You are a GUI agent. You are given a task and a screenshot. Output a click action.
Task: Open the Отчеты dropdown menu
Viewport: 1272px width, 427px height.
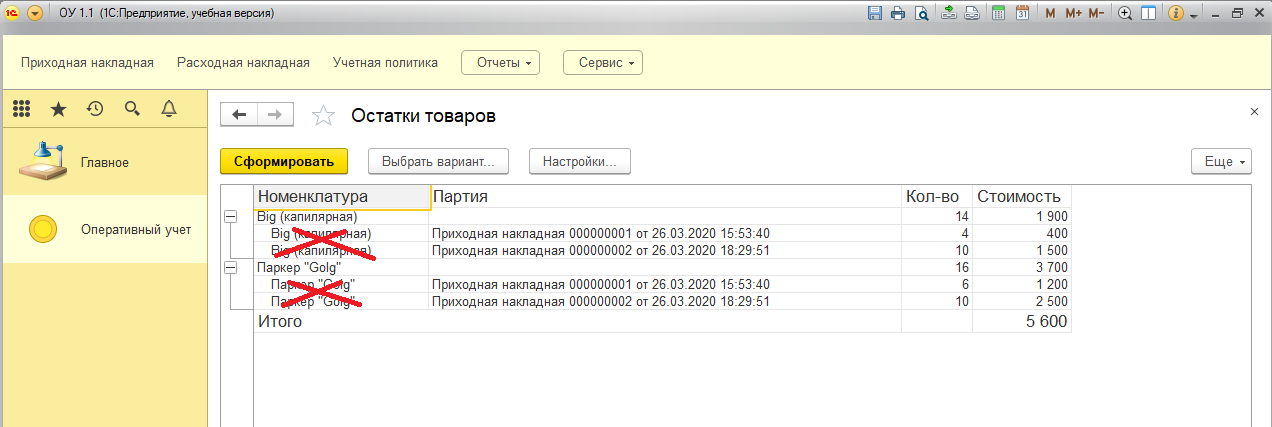(x=500, y=63)
